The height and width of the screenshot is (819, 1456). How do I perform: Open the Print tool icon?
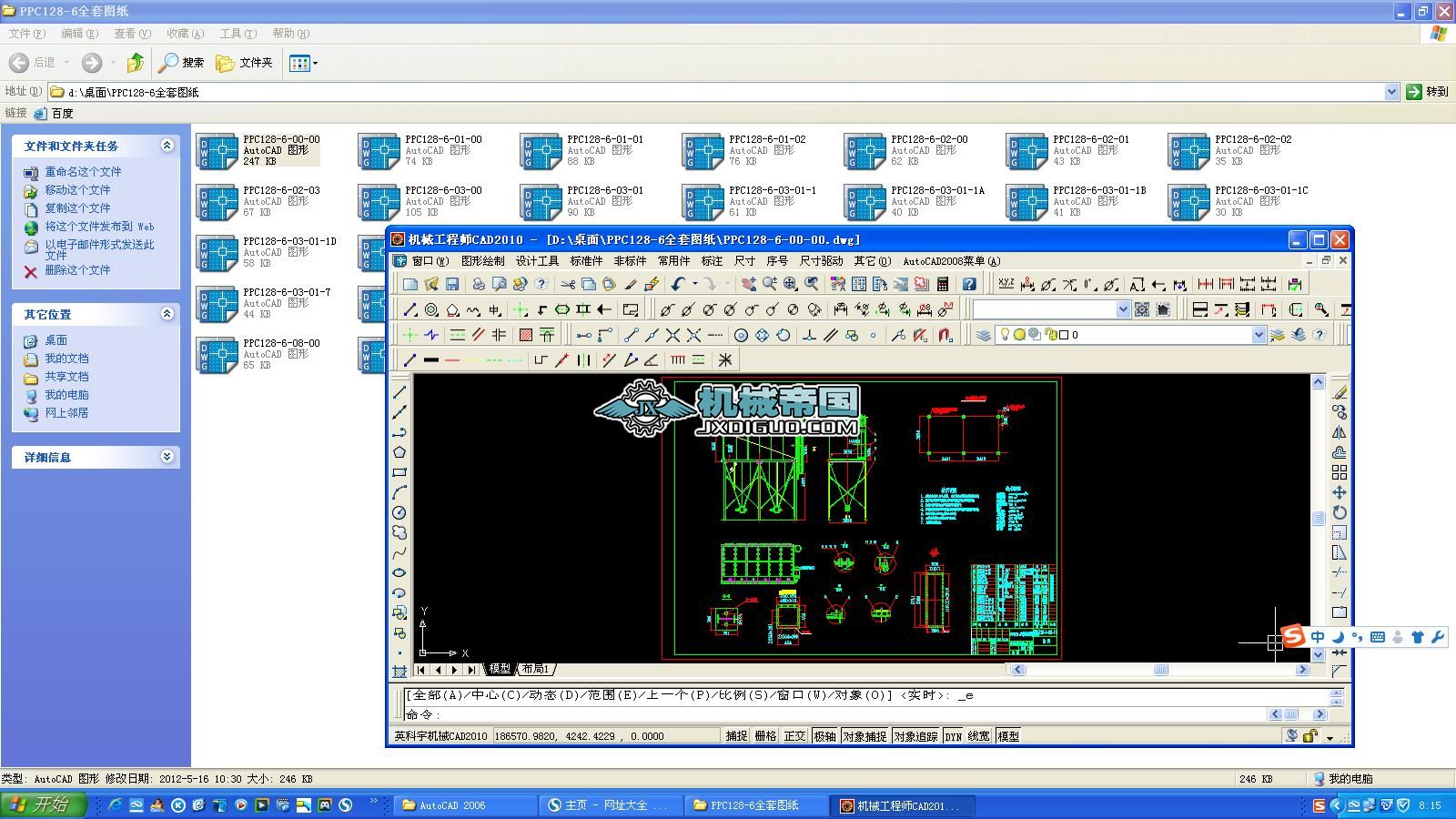[x=479, y=284]
